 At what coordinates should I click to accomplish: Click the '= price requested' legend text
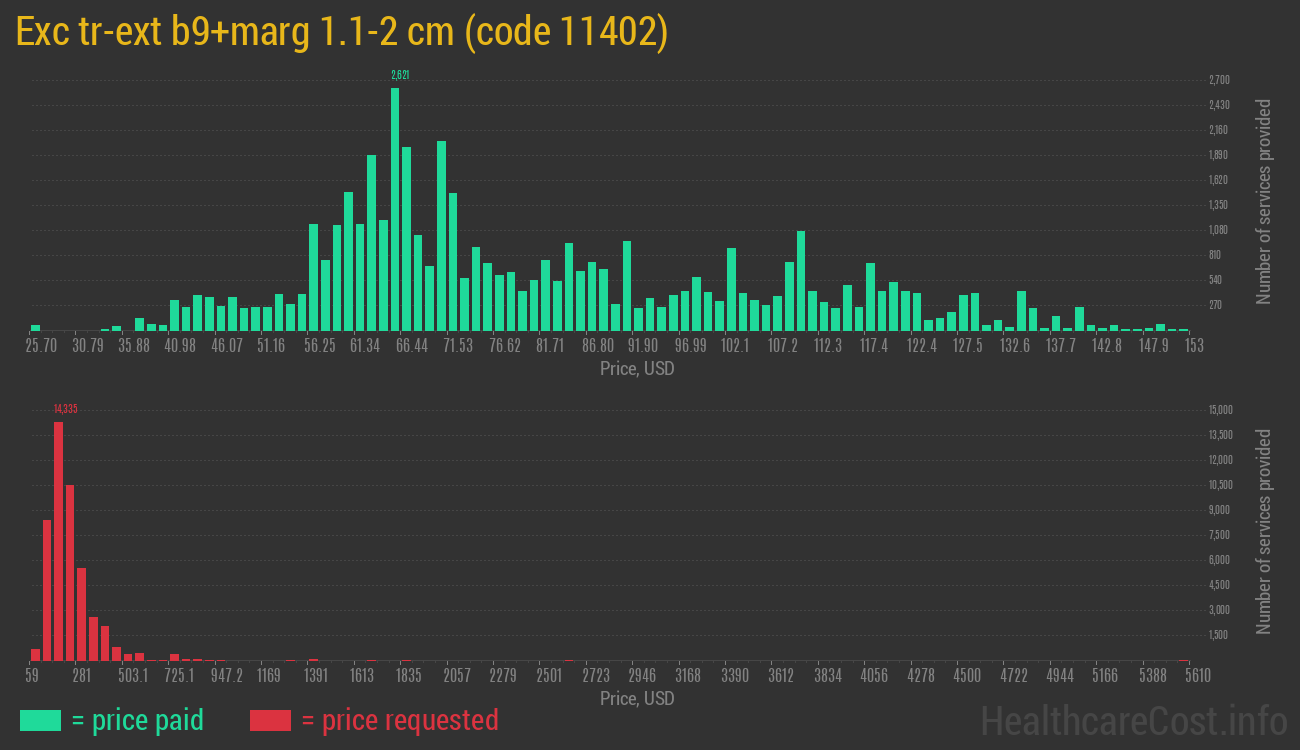point(399,720)
